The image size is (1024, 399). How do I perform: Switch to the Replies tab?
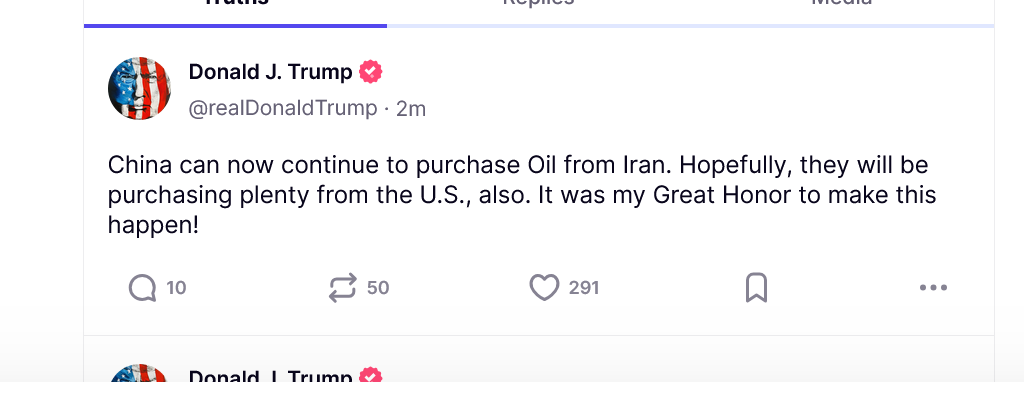tap(538, 5)
